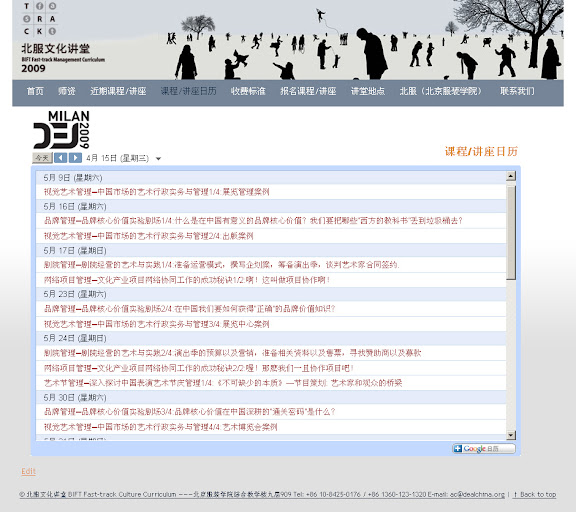Image resolution: width=576 pixels, height=512 pixels.
Task: Open event 网络项目管理 1/2
Action: [x=187, y=280]
